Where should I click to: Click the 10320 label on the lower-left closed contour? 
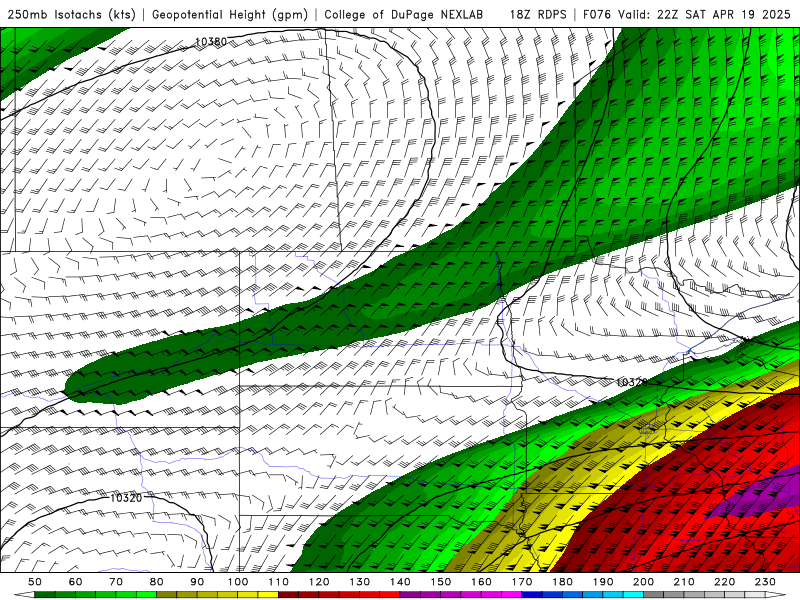point(126,497)
